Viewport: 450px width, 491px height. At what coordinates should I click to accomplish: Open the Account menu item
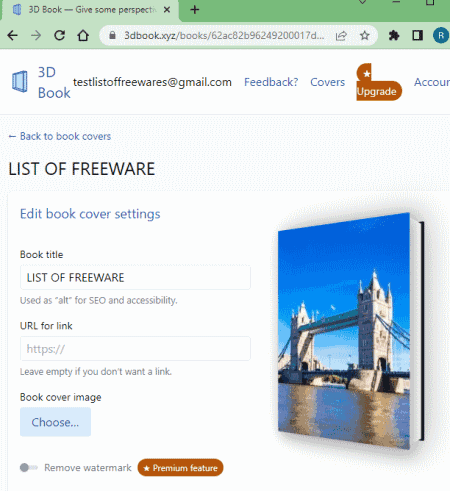(432, 82)
